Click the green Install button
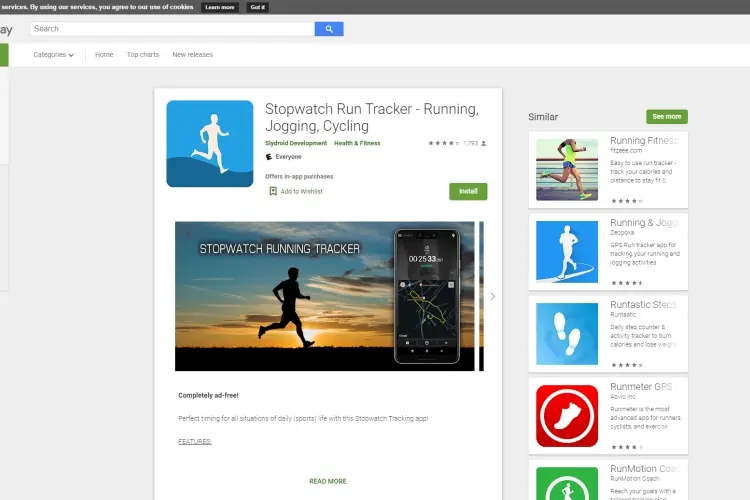Screen dimensions: 750x500 [468, 191]
